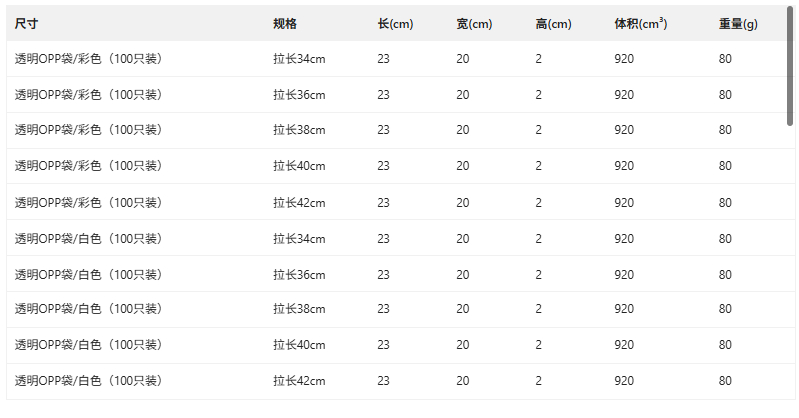This screenshot has width=799, height=418.
Task: Click the first row's 透明OPP袋/彩色 name
Action: point(88,59)
